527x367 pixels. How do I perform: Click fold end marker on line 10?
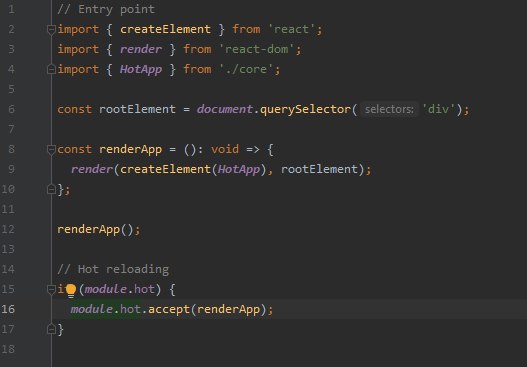coord(51,190)
